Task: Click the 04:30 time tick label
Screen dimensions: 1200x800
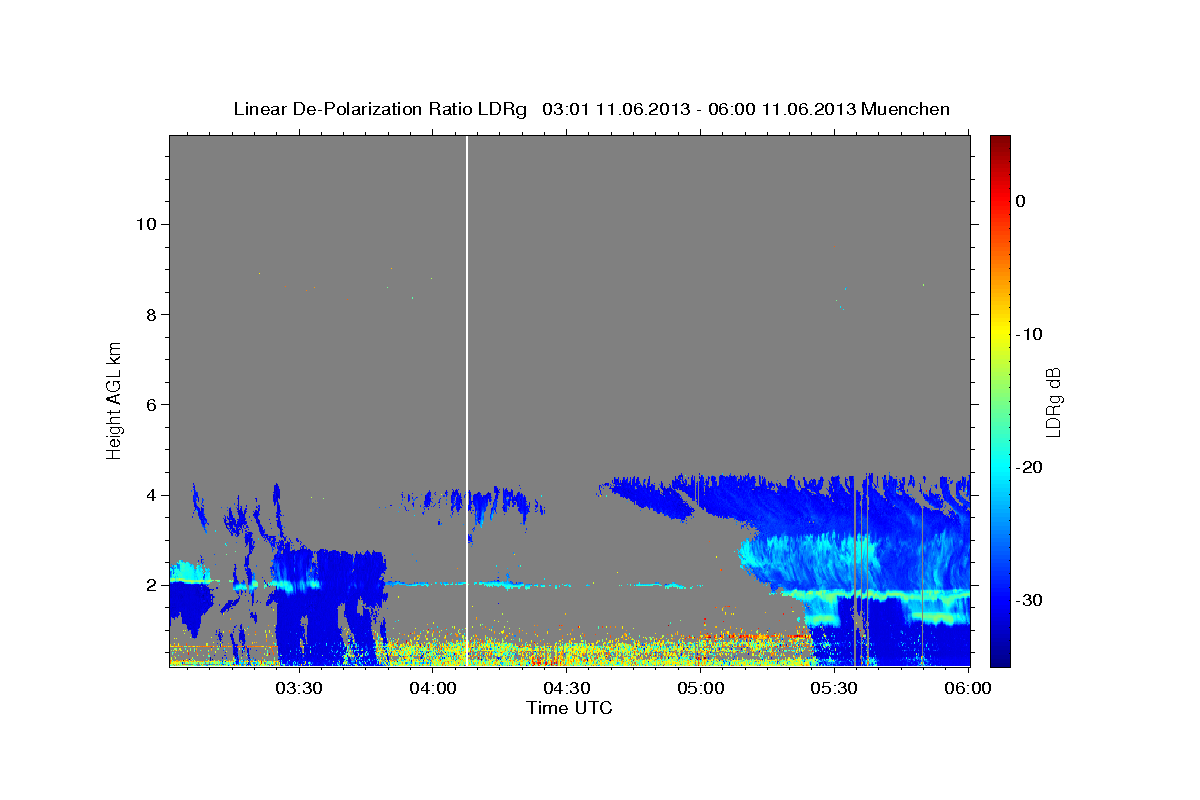Action: [567, 688]
